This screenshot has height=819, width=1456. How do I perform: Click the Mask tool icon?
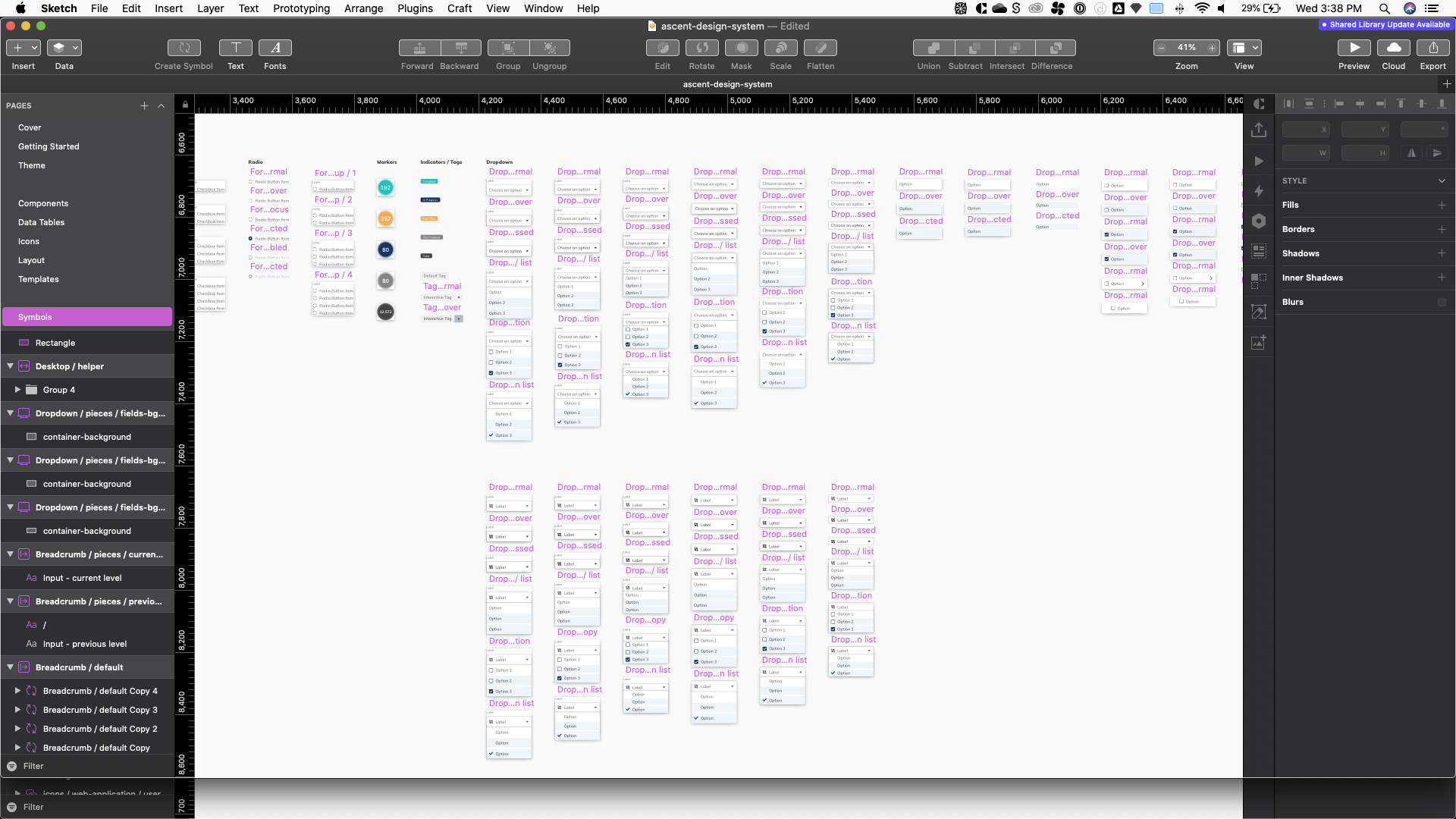click(741, 48)
